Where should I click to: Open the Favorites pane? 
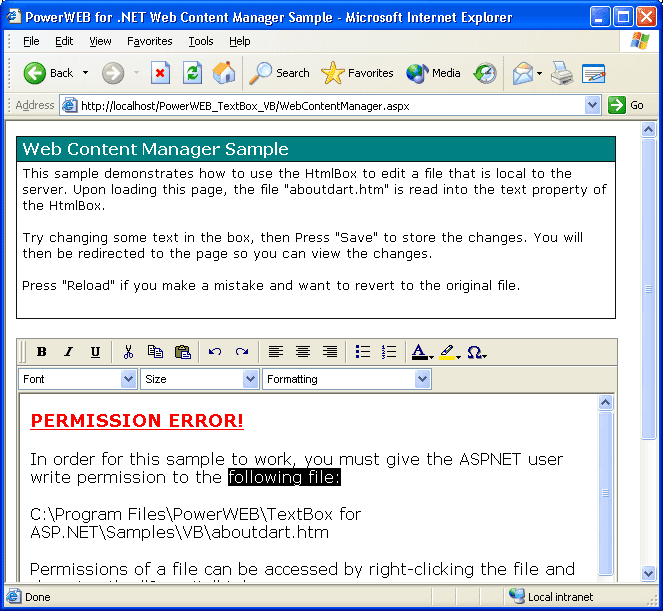click(x=357, y=73)
